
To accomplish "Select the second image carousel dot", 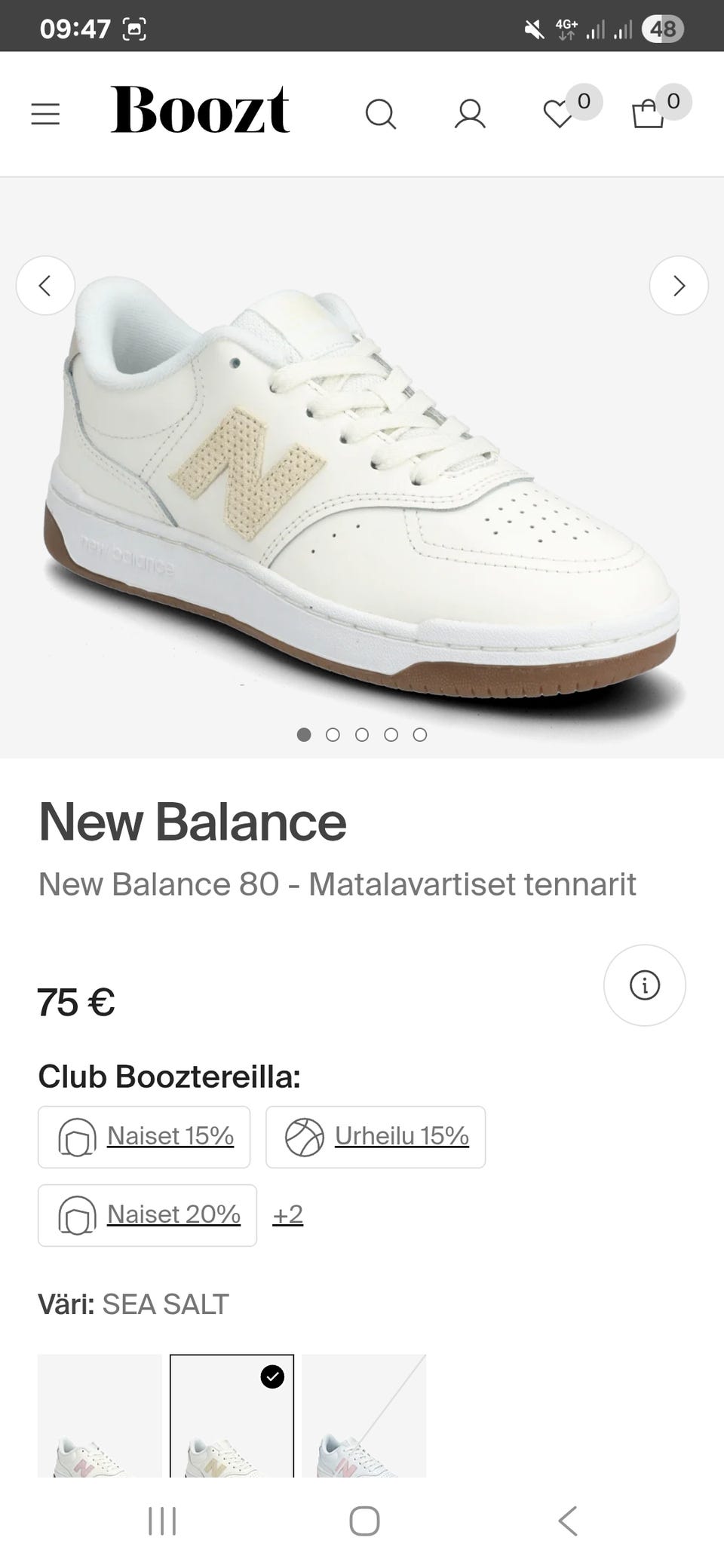I will [333, 735].
